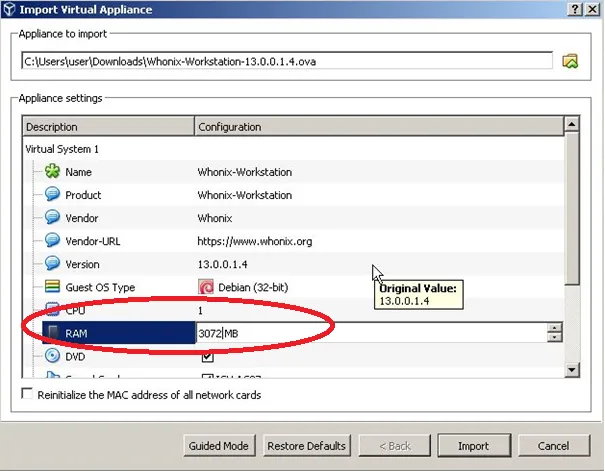Decrease RAM with the down spinner arrow
The image size is (605, 471).
(x=554, y=337)
